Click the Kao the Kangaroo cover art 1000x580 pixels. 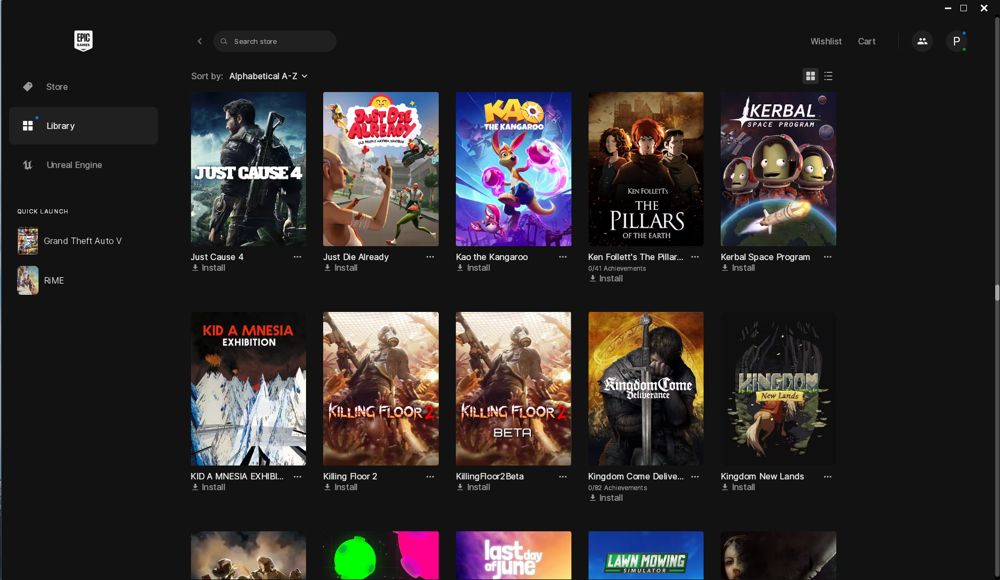(513, 169)
